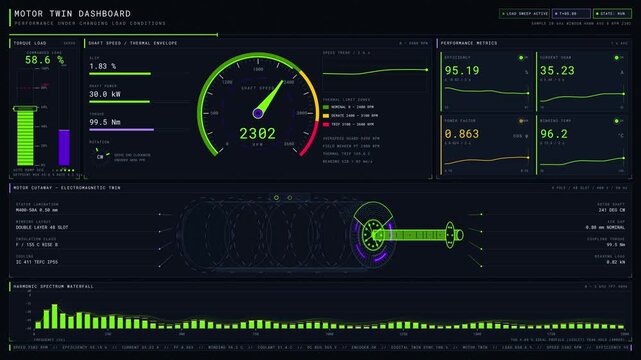Click the speed trend line endpoint marker
This screenshot has height=360, width=641.
coord(427,70)
